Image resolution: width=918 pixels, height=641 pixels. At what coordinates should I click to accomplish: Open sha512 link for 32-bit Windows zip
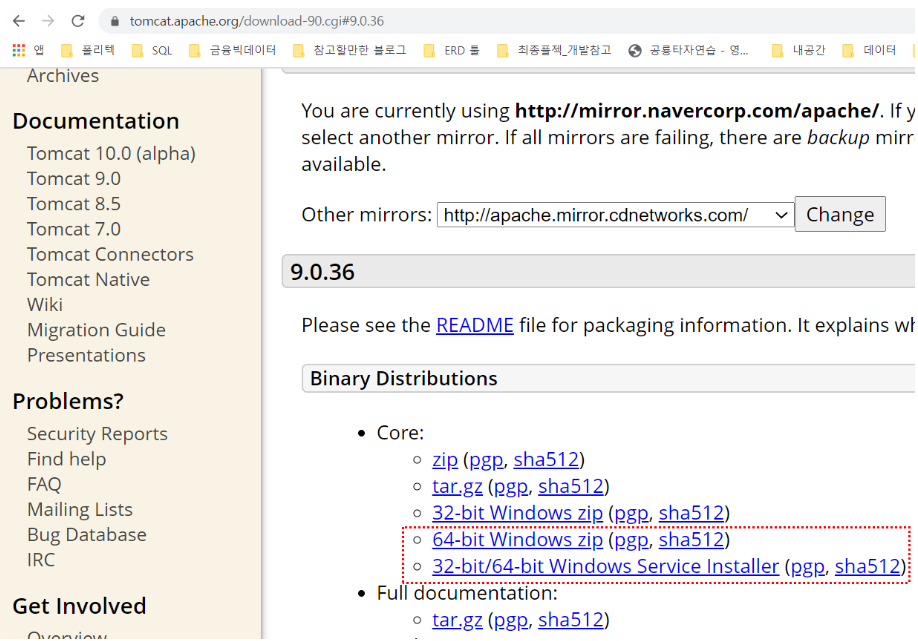(691, 513)
